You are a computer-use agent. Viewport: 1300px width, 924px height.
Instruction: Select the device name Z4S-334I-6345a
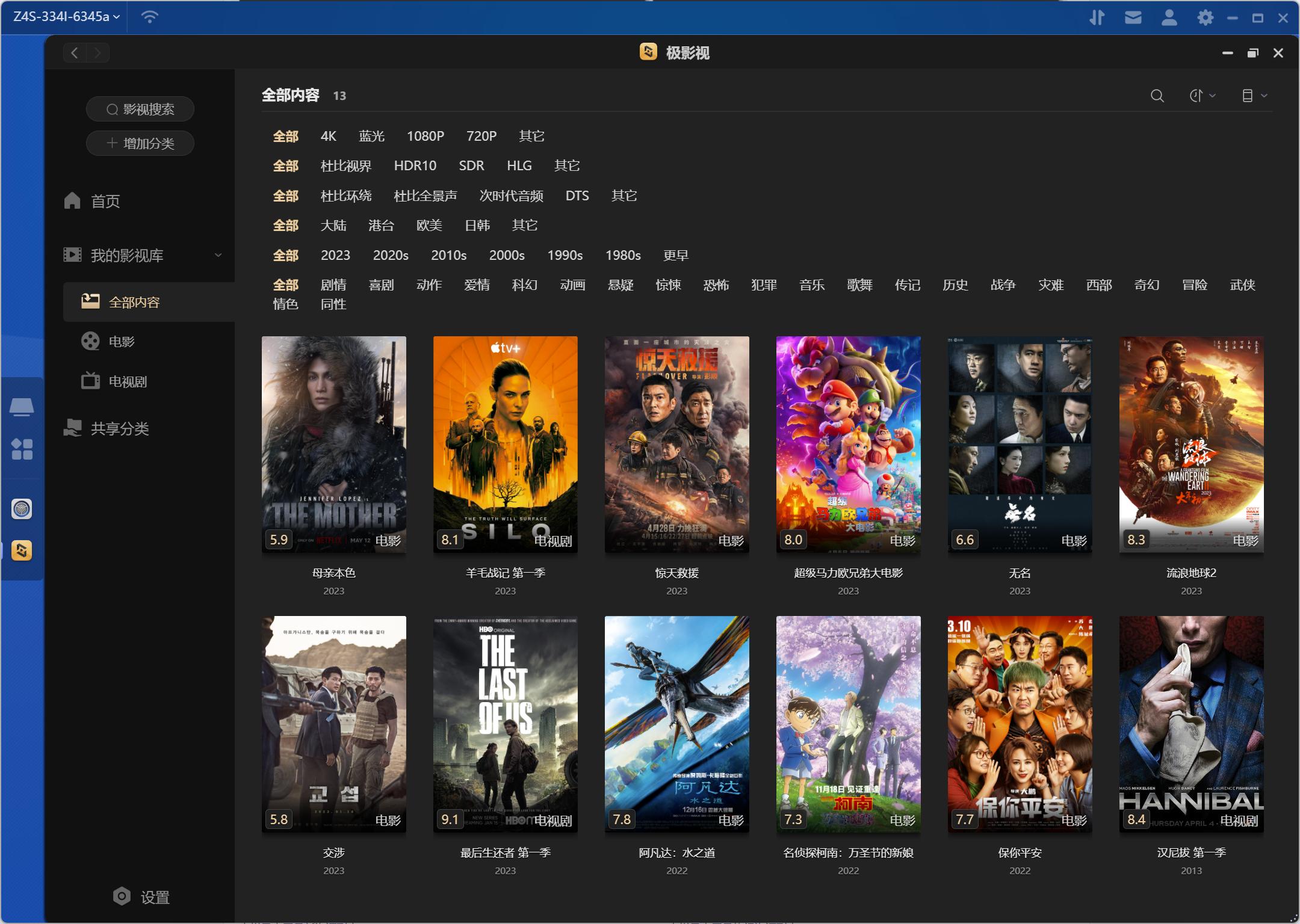click(62, 17)
